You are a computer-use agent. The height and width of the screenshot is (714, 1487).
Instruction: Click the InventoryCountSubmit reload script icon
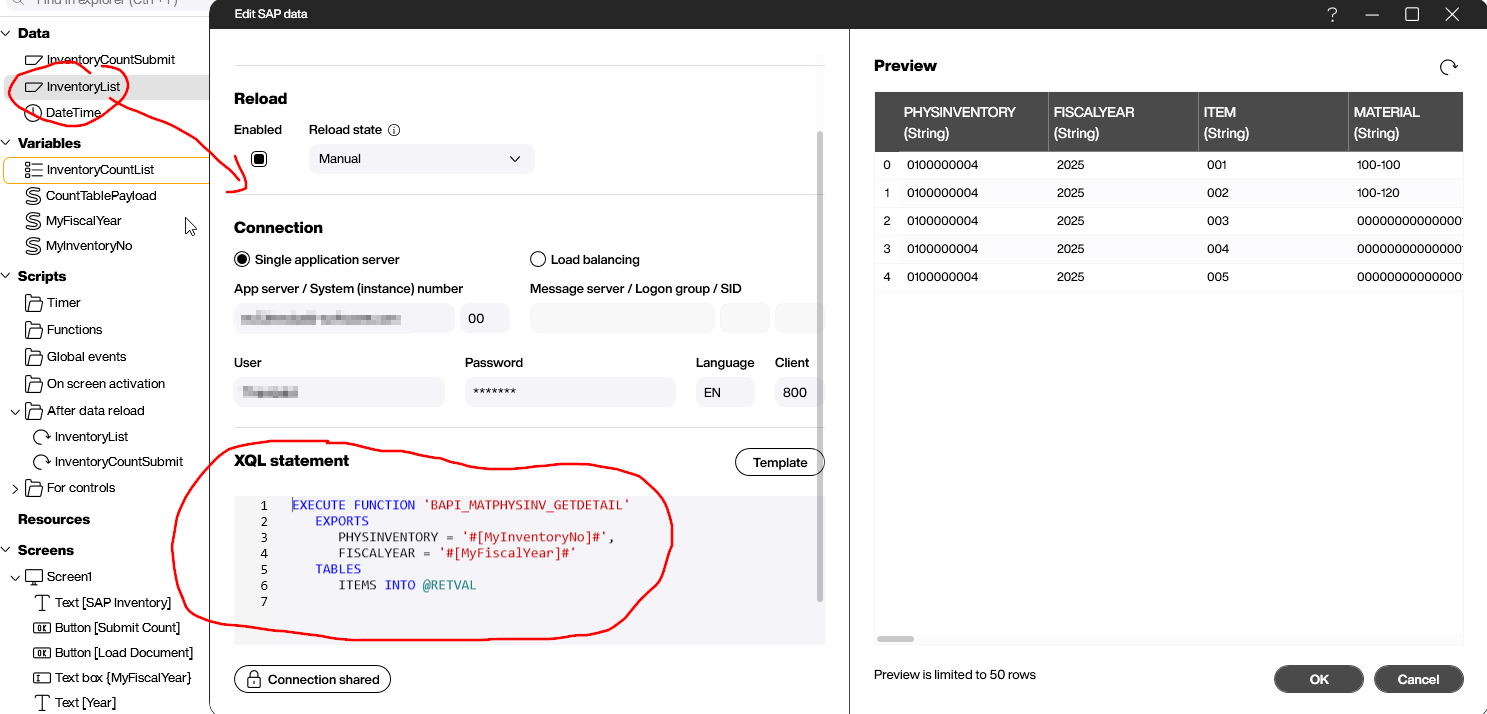42,462
